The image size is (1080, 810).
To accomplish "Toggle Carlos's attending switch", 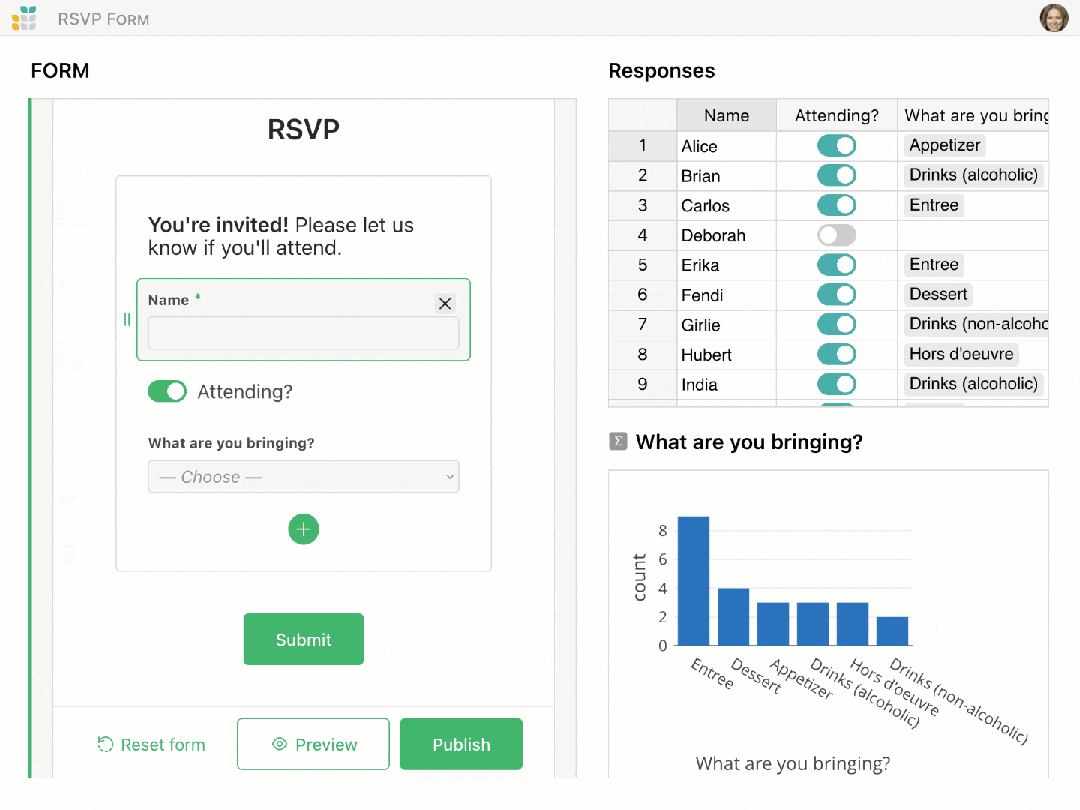I will click(x=836, y=205).
